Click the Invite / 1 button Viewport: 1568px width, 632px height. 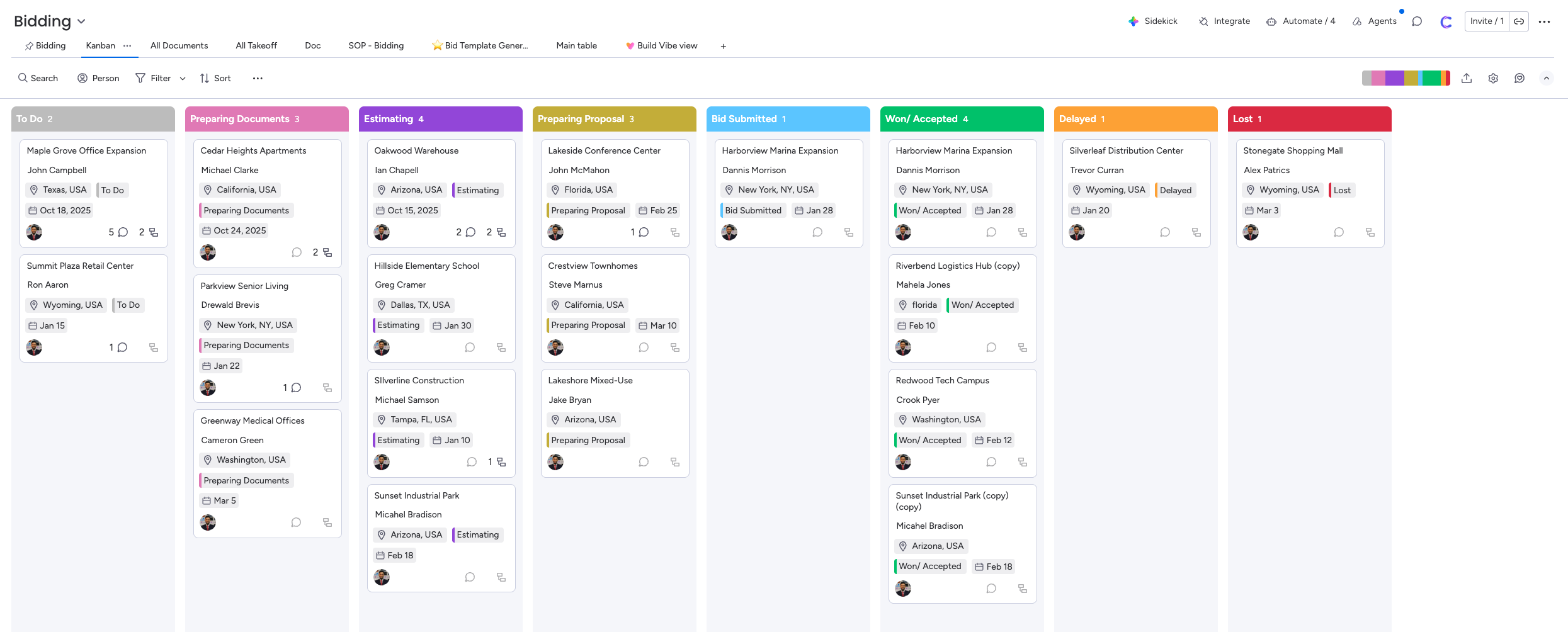(1486, 21)
